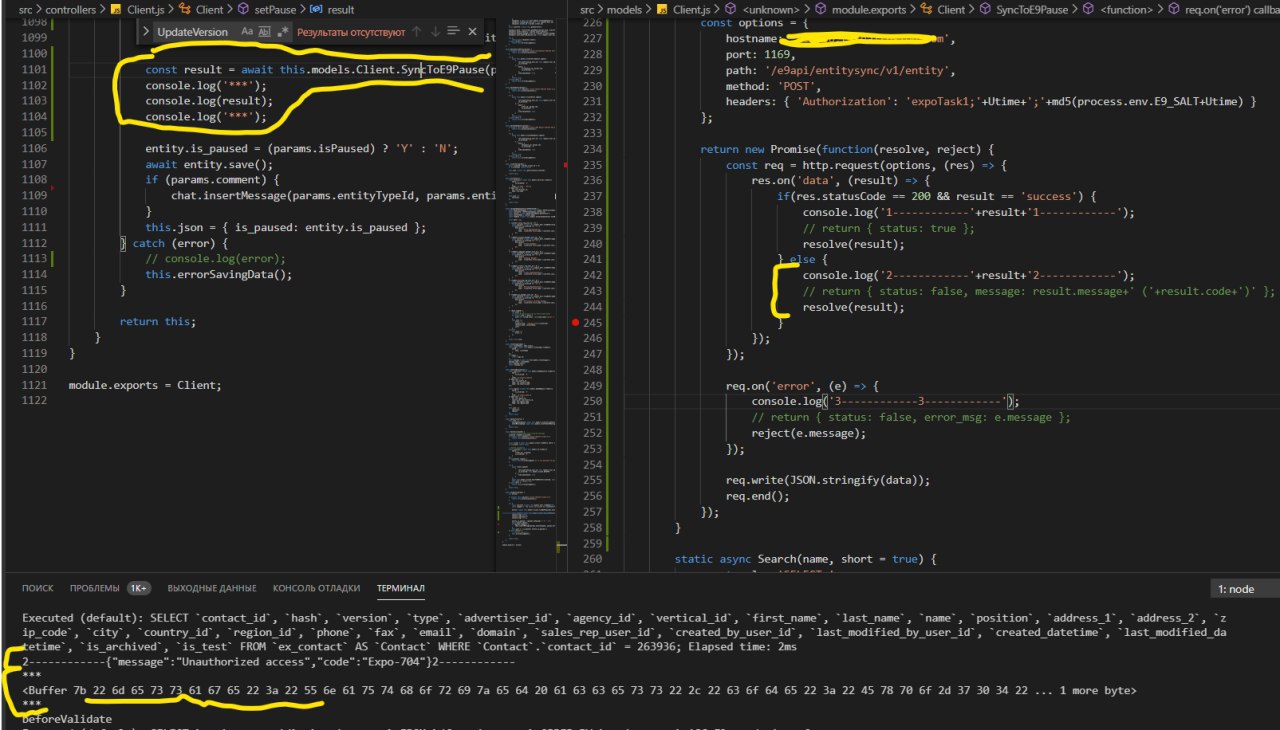Click the '<Buffer 7b 22 6d...' terminal output line
Image resolution: width=1280 pixels, height=730 pixels.
click(578, 690)
